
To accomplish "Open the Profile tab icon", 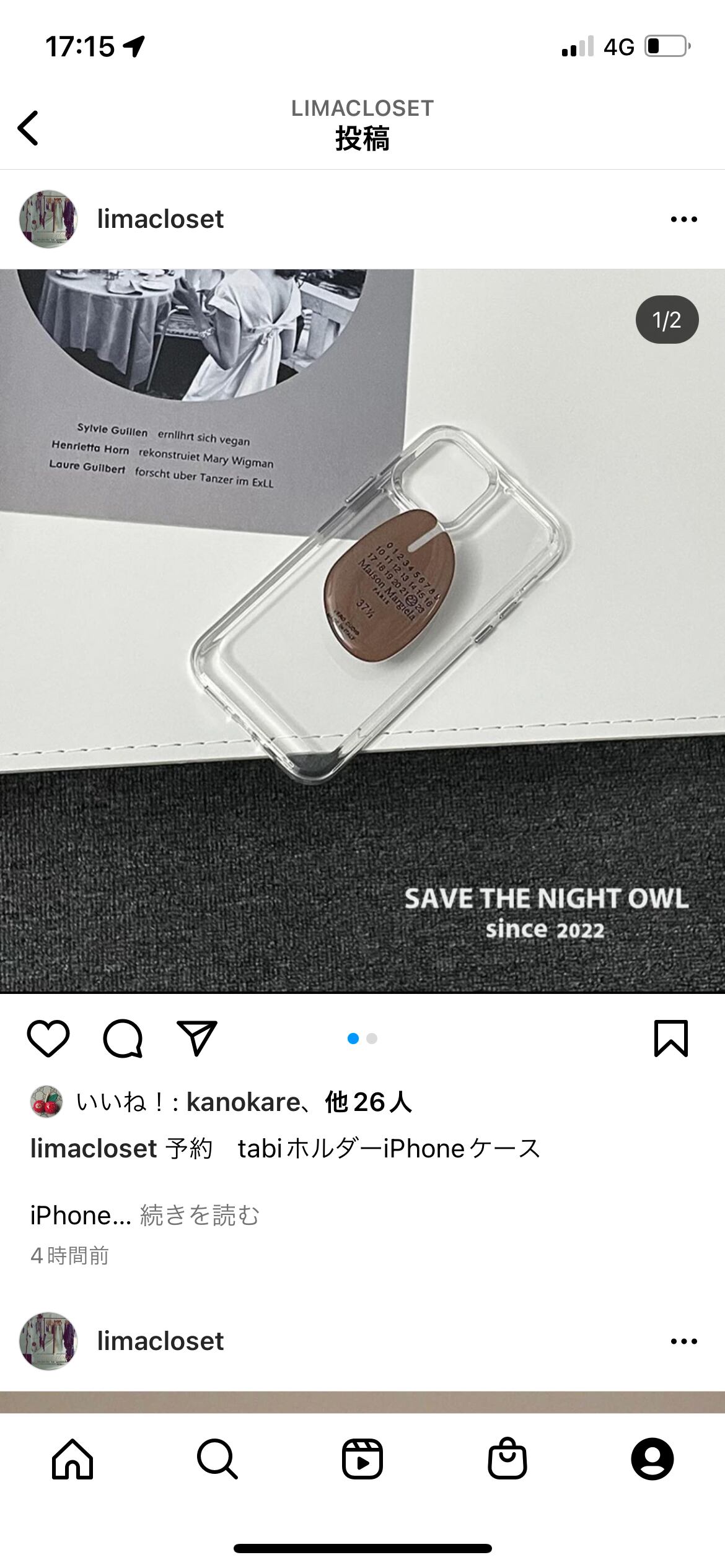I will click(x=652, y=1459).
